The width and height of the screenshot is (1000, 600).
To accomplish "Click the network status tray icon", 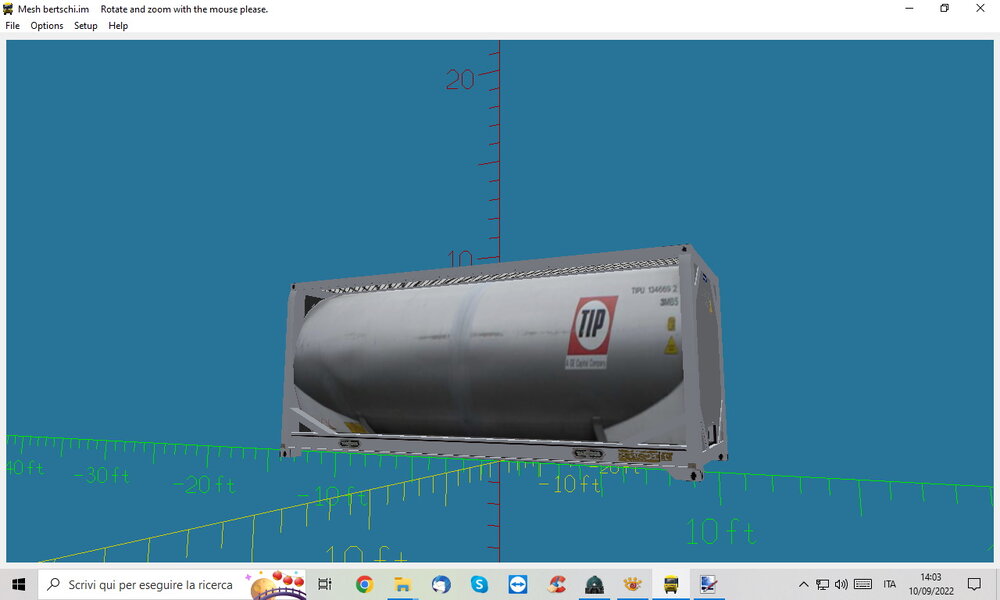I will (823, 584).
